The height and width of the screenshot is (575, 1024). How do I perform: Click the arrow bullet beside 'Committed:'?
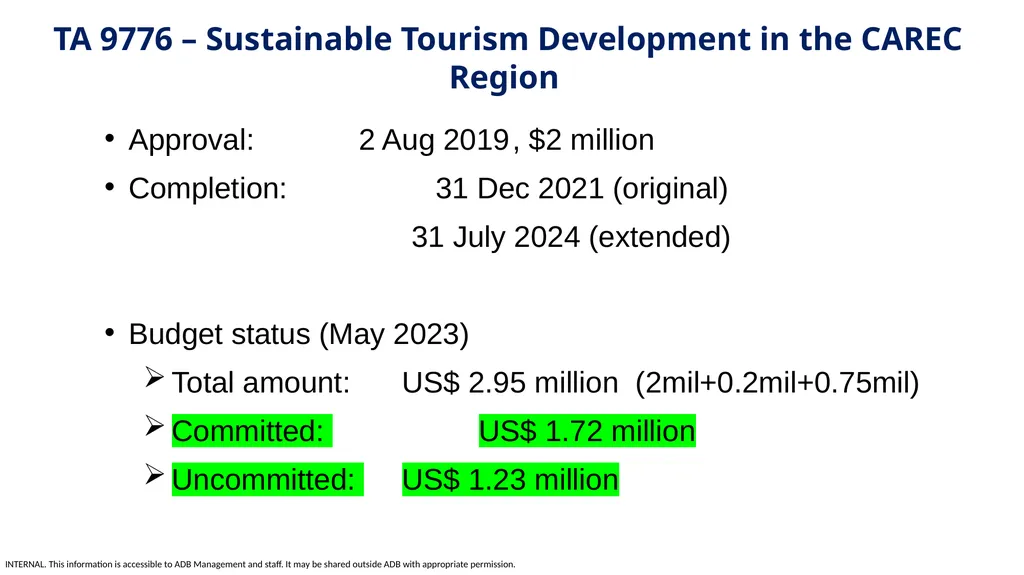(x=154, y=426)
